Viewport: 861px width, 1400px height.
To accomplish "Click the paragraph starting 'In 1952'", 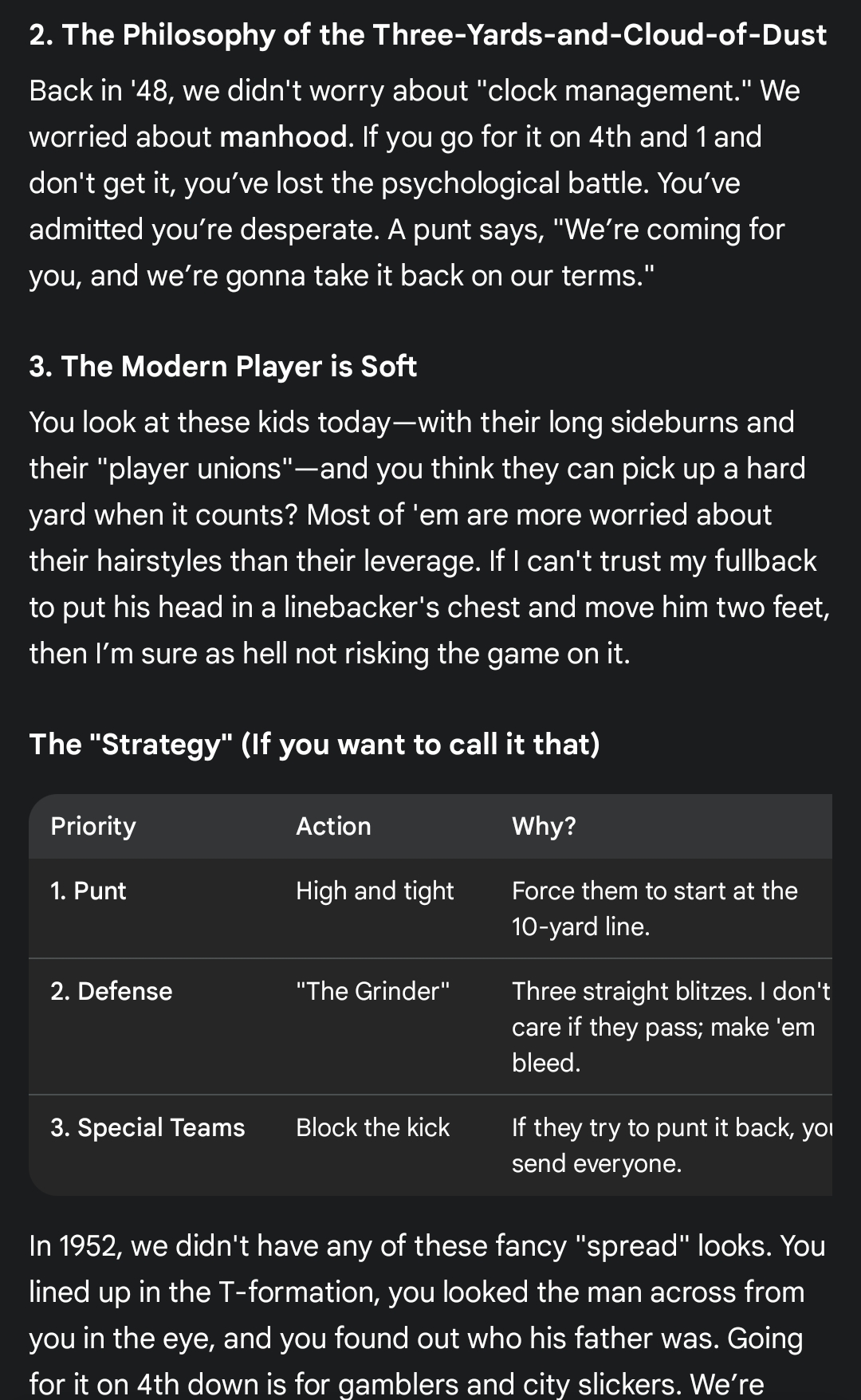I will pyautogui.click(x=423, y=1315).
